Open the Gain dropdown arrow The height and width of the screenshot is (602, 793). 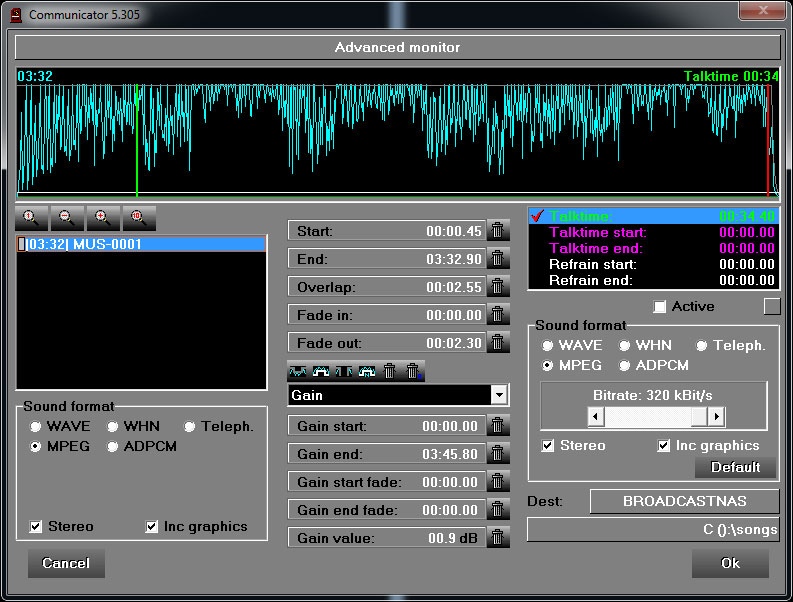point(499,395)
